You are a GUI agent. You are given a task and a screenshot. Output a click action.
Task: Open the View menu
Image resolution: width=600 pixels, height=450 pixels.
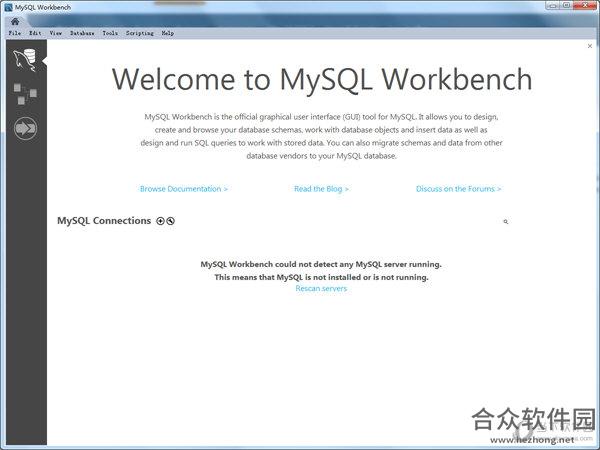click(56, 33)
